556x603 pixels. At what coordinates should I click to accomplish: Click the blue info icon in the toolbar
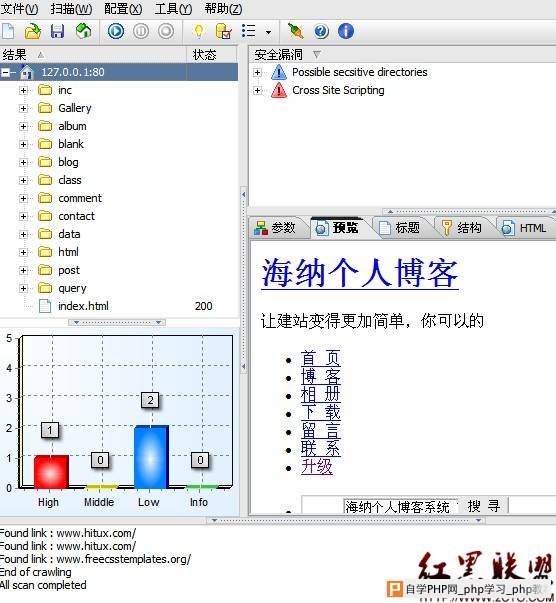(x=346, y=31)
